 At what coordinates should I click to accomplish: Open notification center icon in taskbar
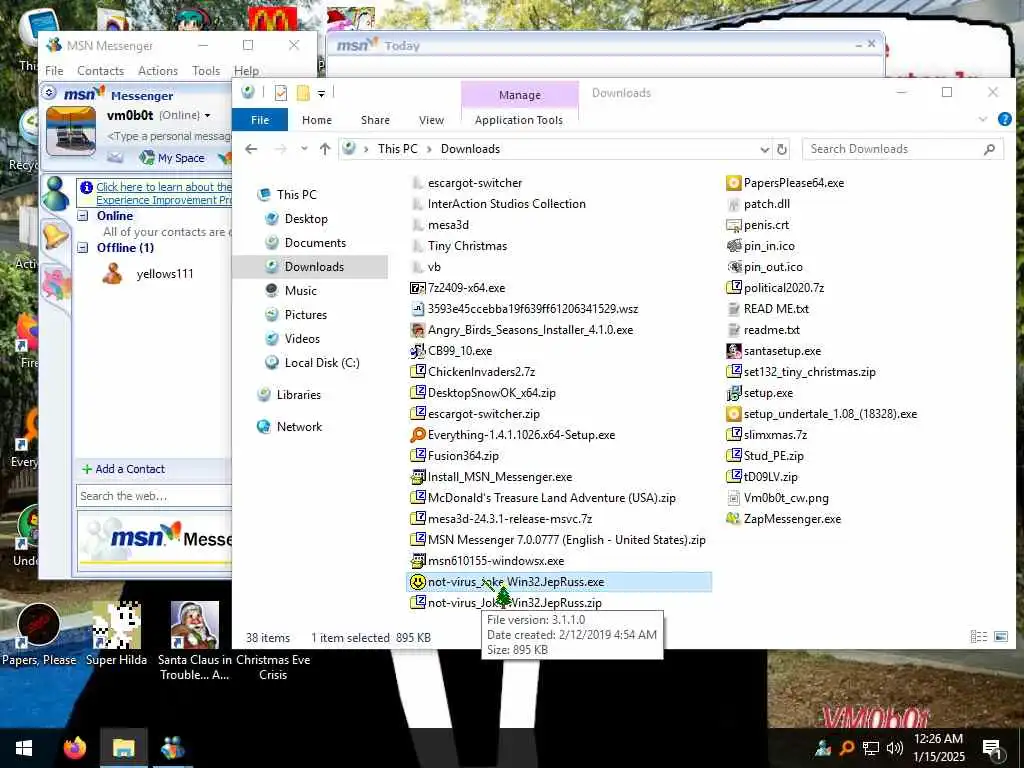point(991,748)
